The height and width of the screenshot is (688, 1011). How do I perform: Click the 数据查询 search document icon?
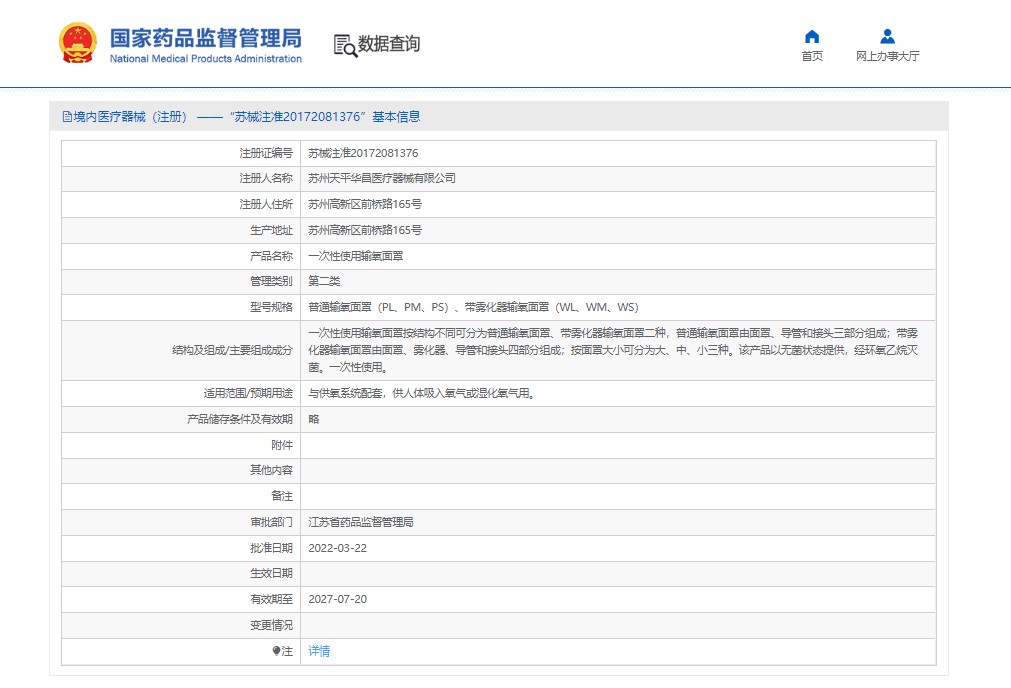(x=344, y=44)
